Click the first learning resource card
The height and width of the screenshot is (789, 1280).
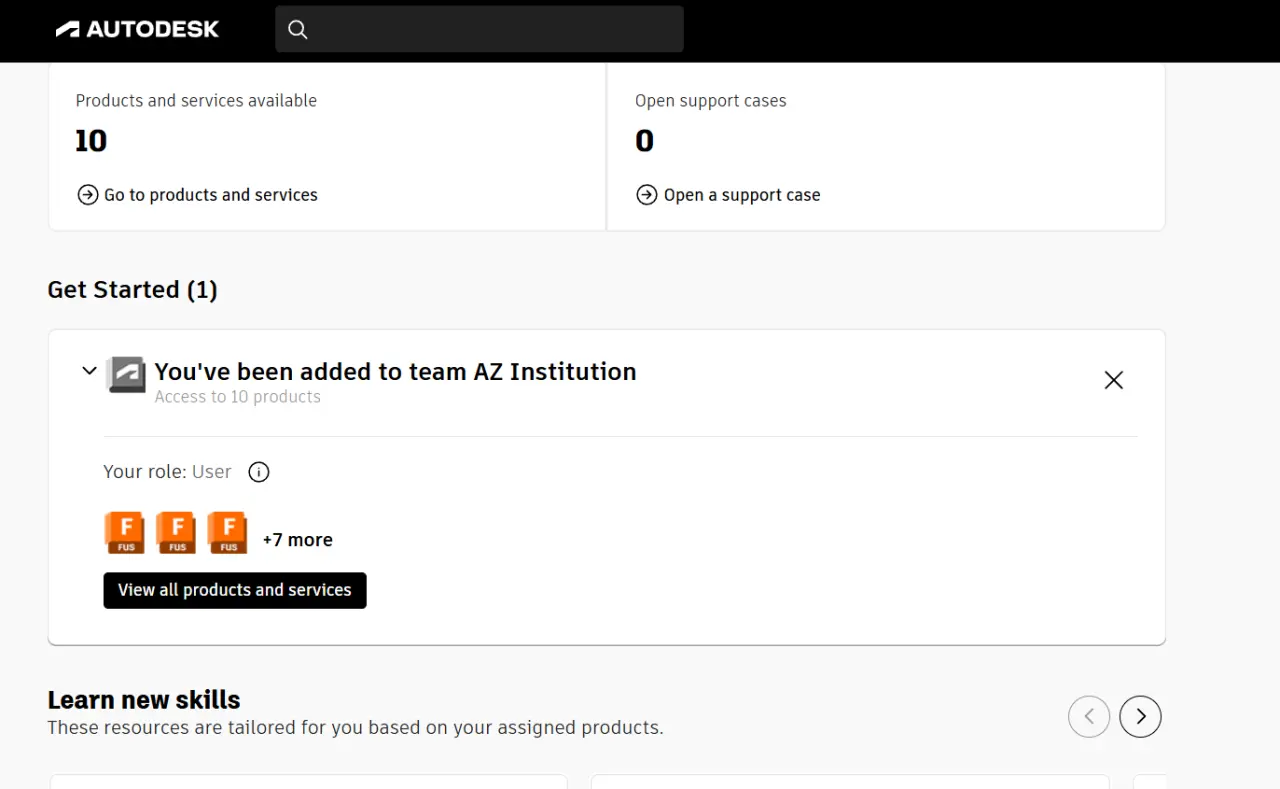(309, 781)
